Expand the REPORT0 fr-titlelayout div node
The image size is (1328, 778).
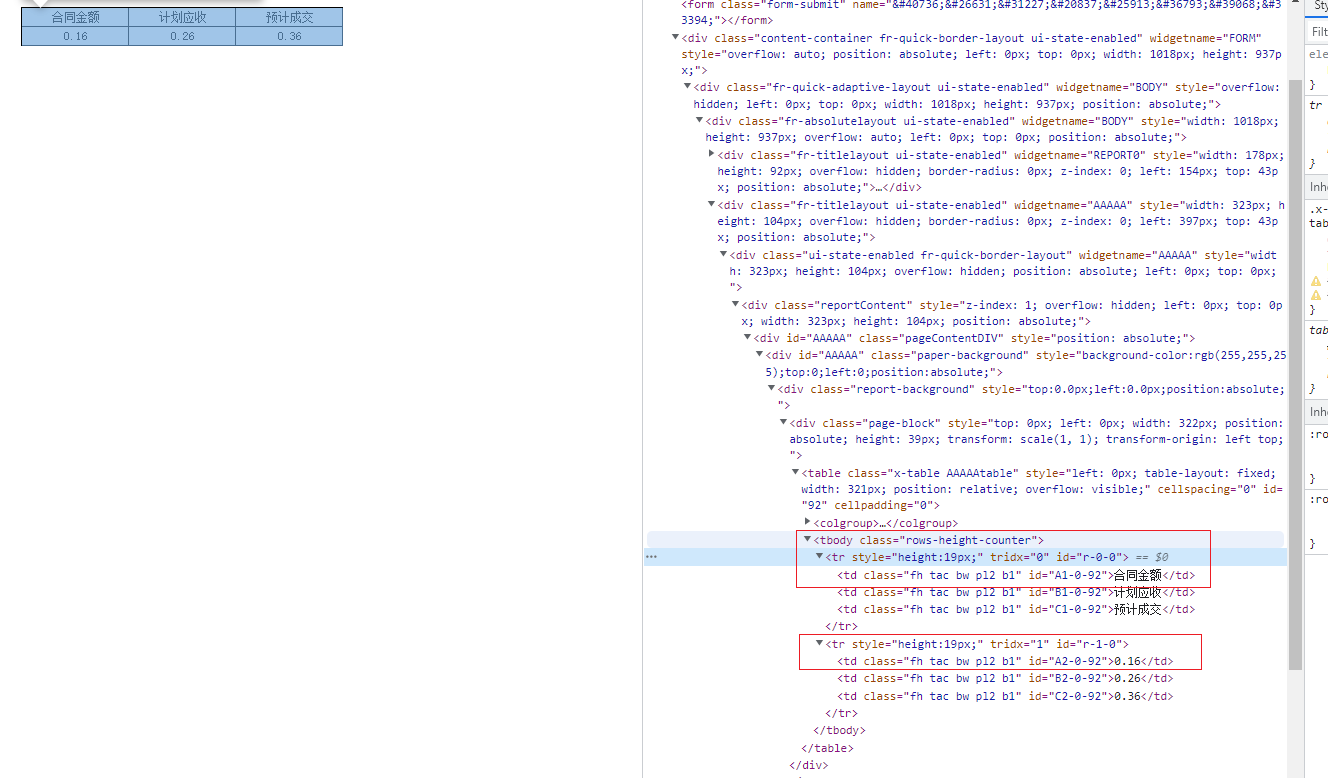pyautogui.click(x=711, y=154)
